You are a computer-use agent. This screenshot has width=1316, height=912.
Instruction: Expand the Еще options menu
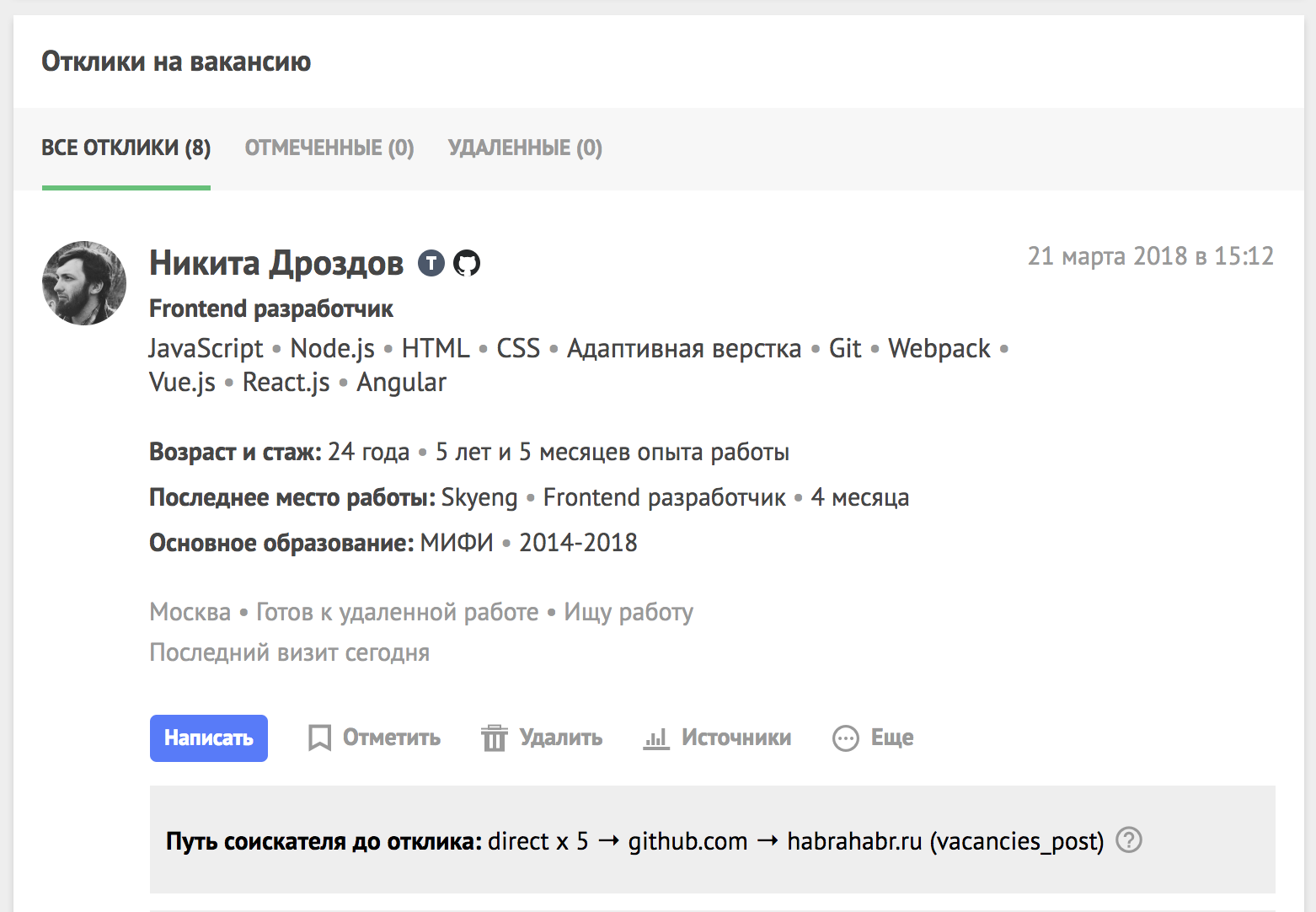click(892, 738)
